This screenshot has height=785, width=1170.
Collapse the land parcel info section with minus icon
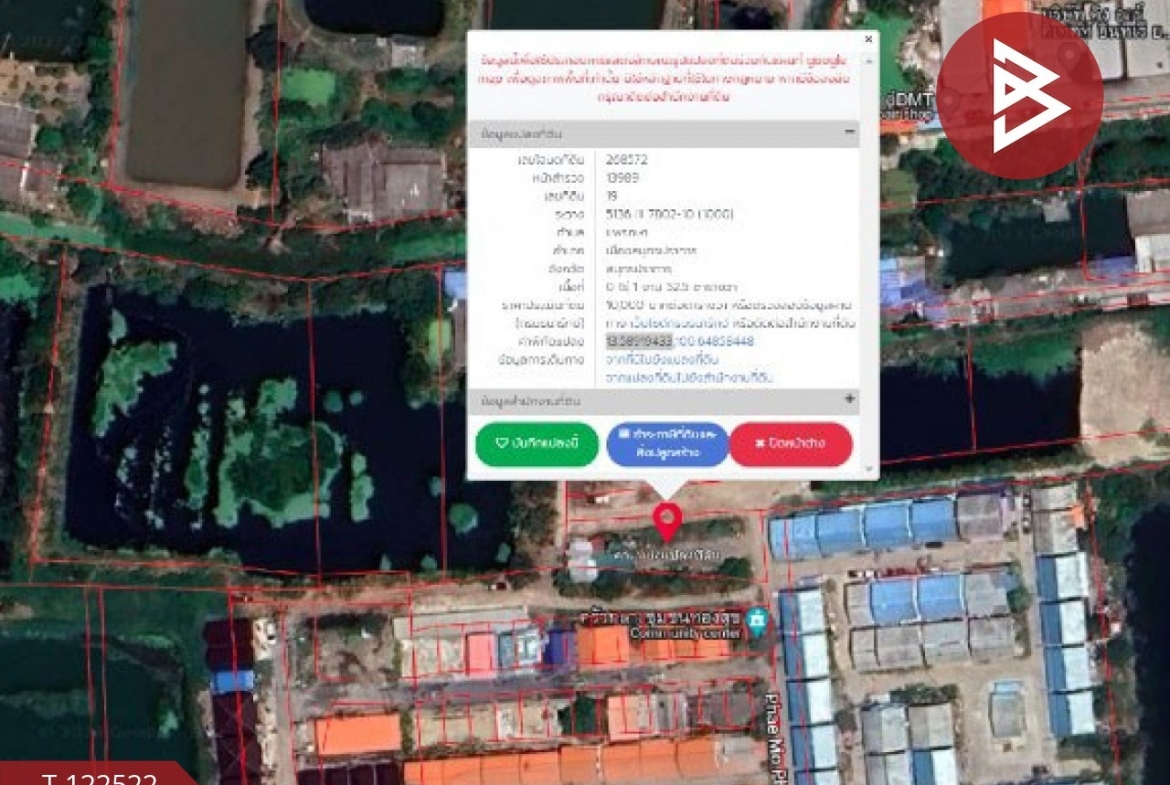tap(850, 132)
